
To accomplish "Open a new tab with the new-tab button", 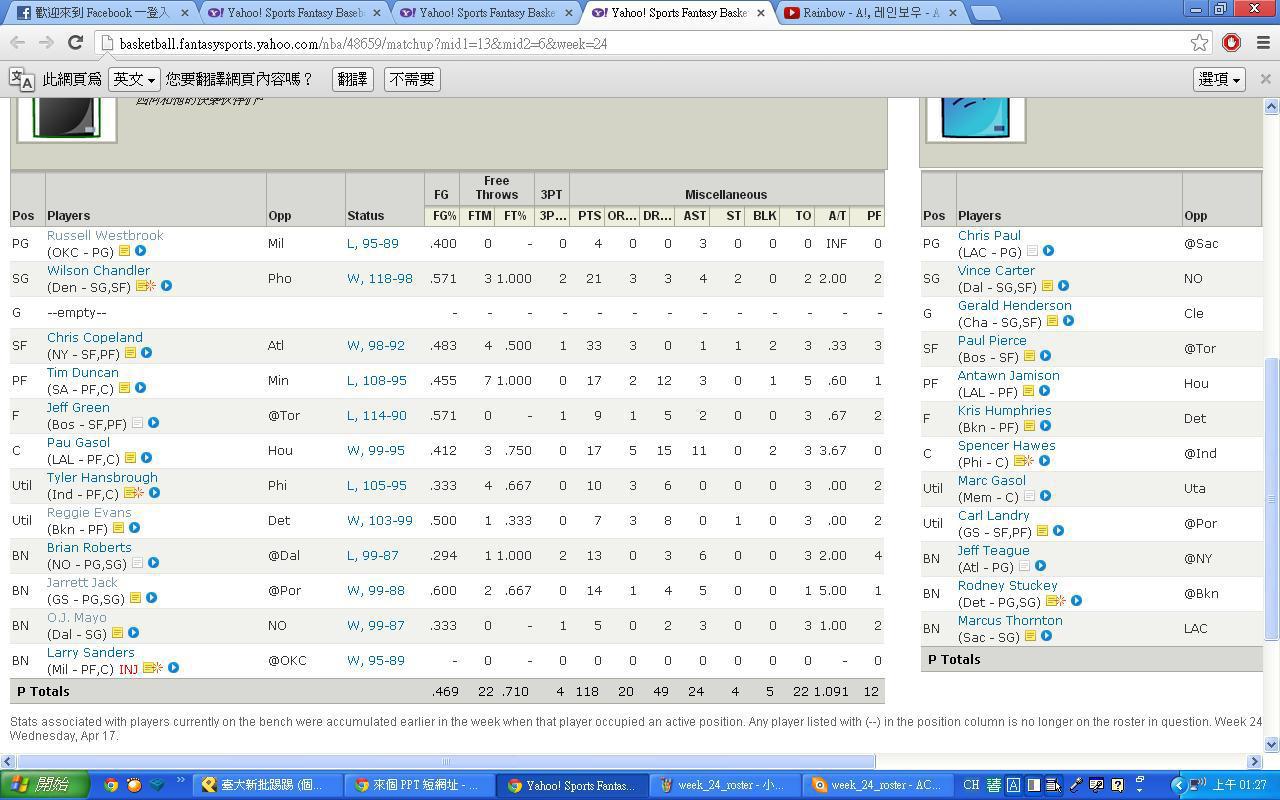I will click(985, 13).
